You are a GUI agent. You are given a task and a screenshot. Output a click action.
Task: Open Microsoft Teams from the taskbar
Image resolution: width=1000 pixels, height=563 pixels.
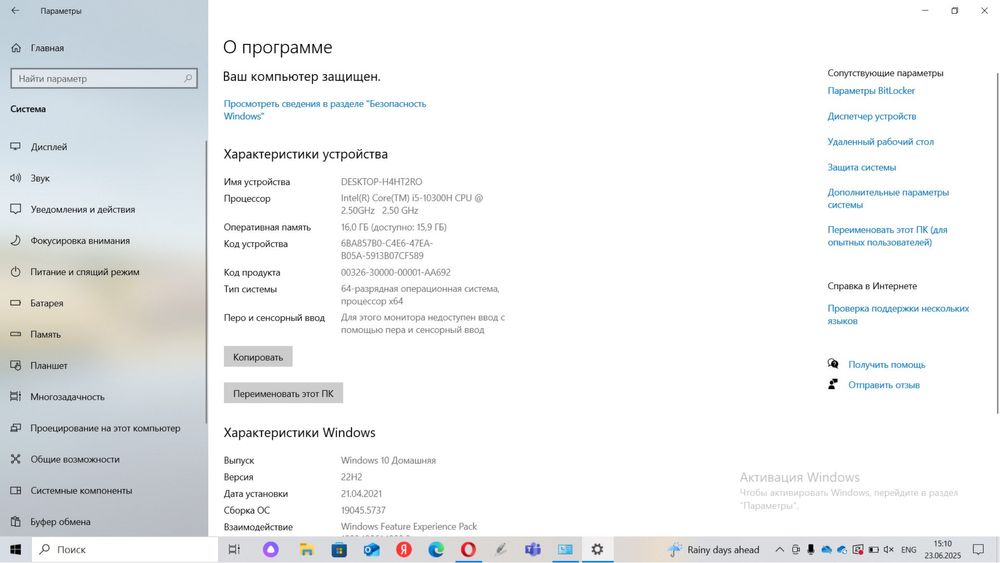[x=533, y=550]
